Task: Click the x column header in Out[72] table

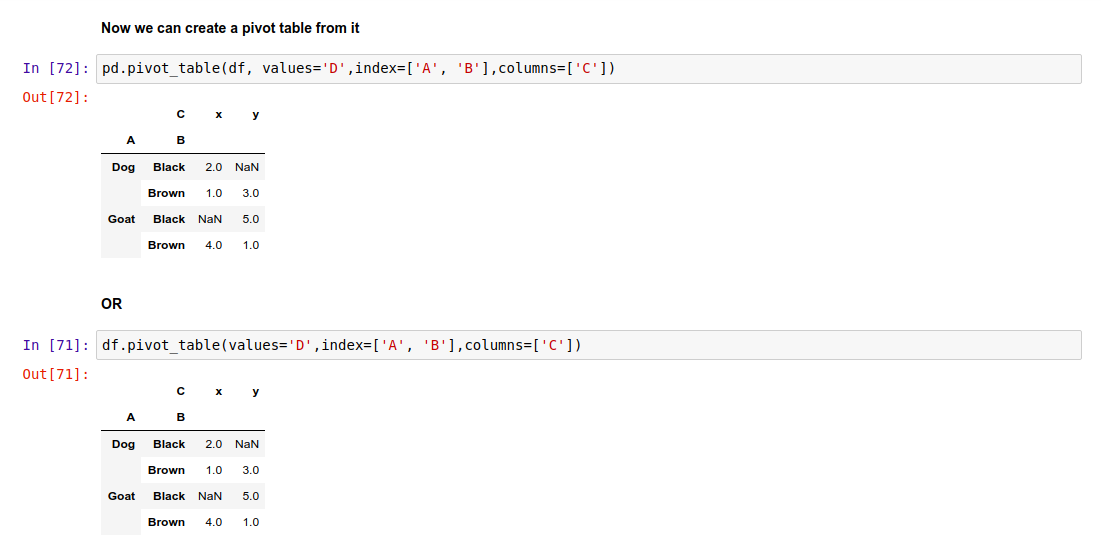Action: 218,114
